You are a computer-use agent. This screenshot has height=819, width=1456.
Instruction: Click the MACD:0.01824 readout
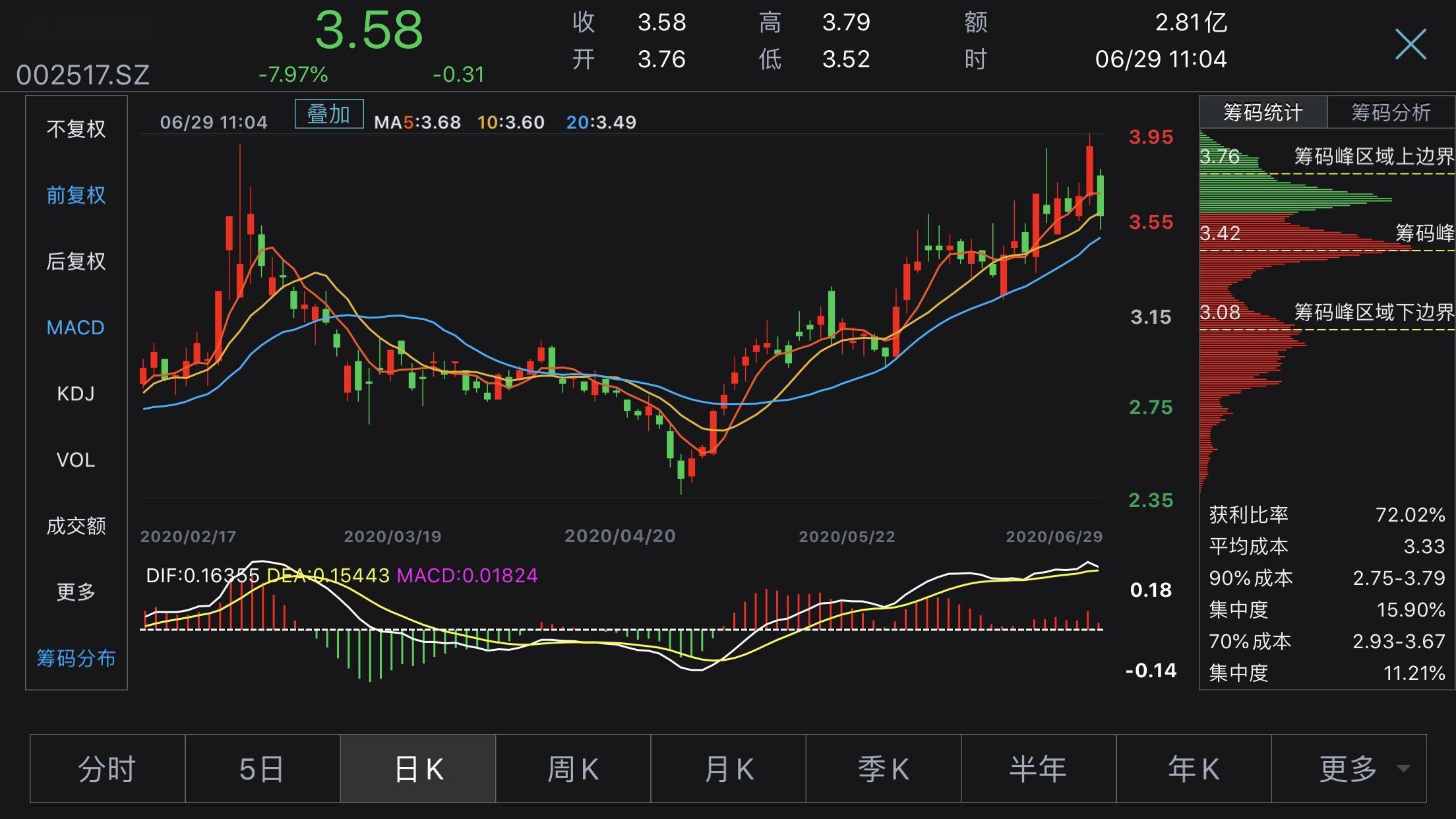coord(468,576)
